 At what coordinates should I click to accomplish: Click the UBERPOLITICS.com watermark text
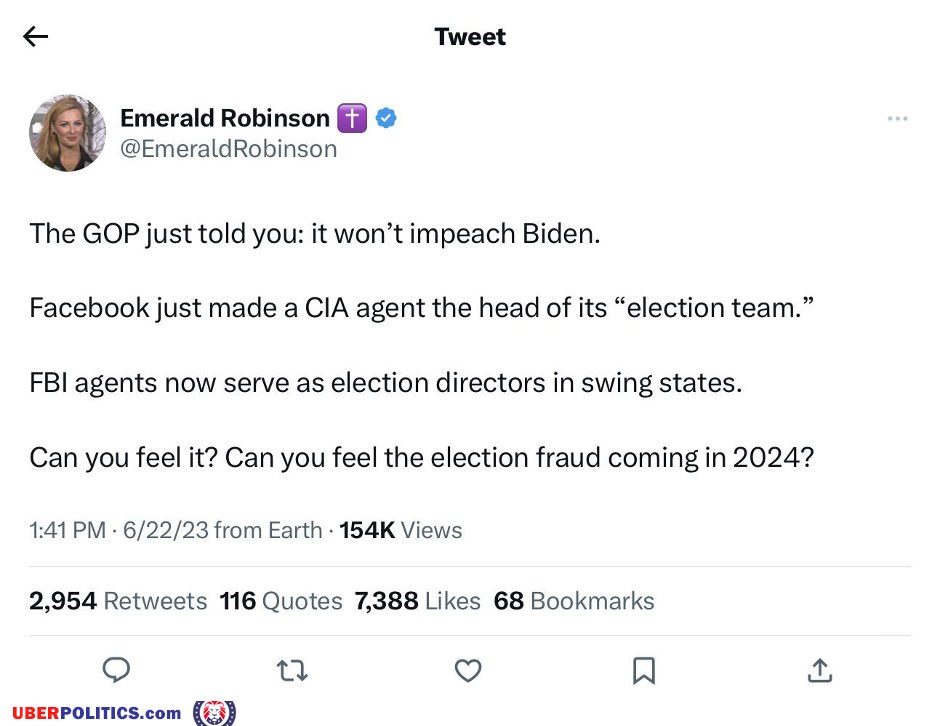tap(96, 713)
